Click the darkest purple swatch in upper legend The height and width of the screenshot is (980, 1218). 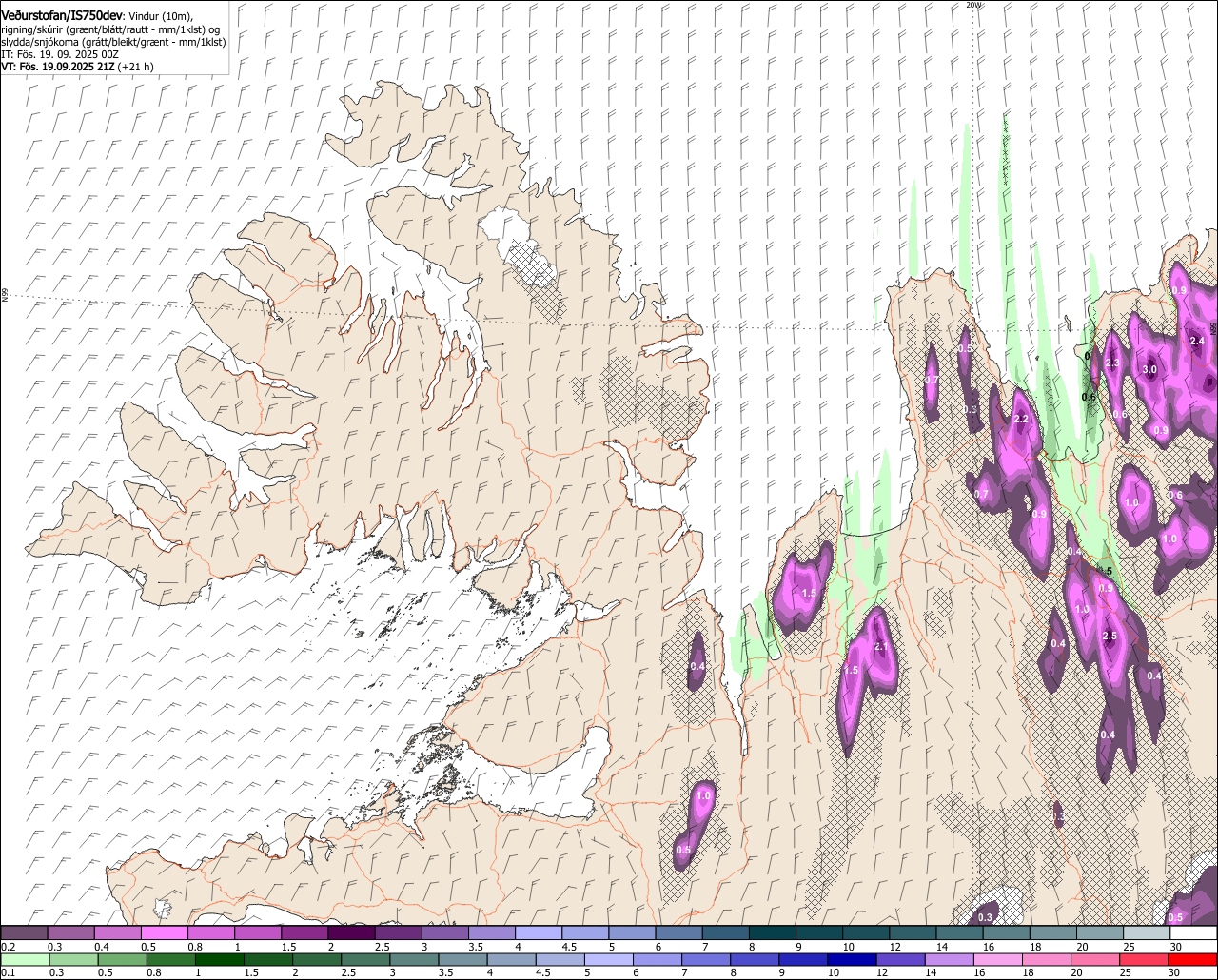[x=351, y=933]
